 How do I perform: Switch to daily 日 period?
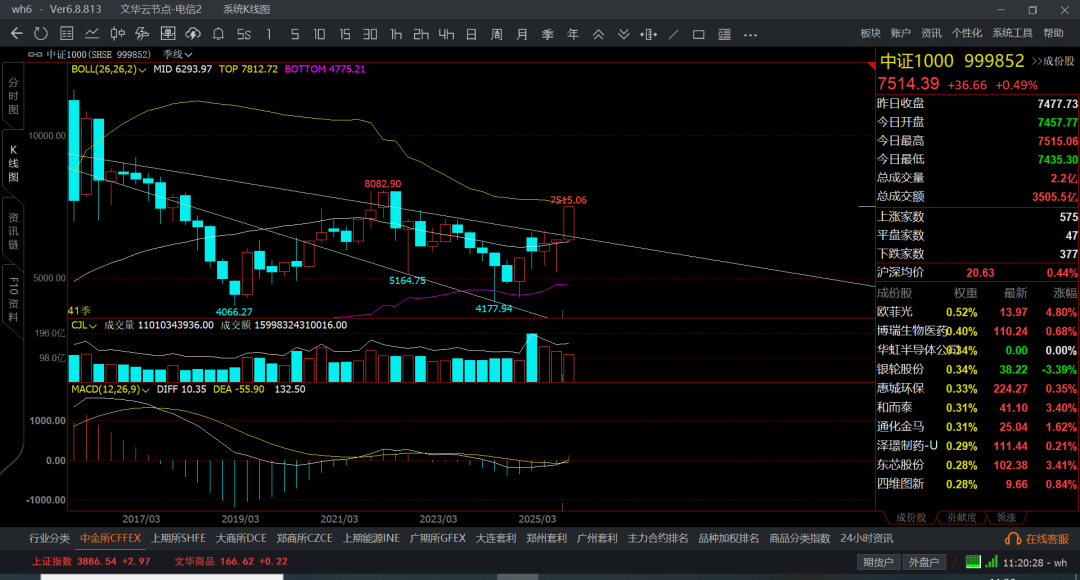point(471,34)
